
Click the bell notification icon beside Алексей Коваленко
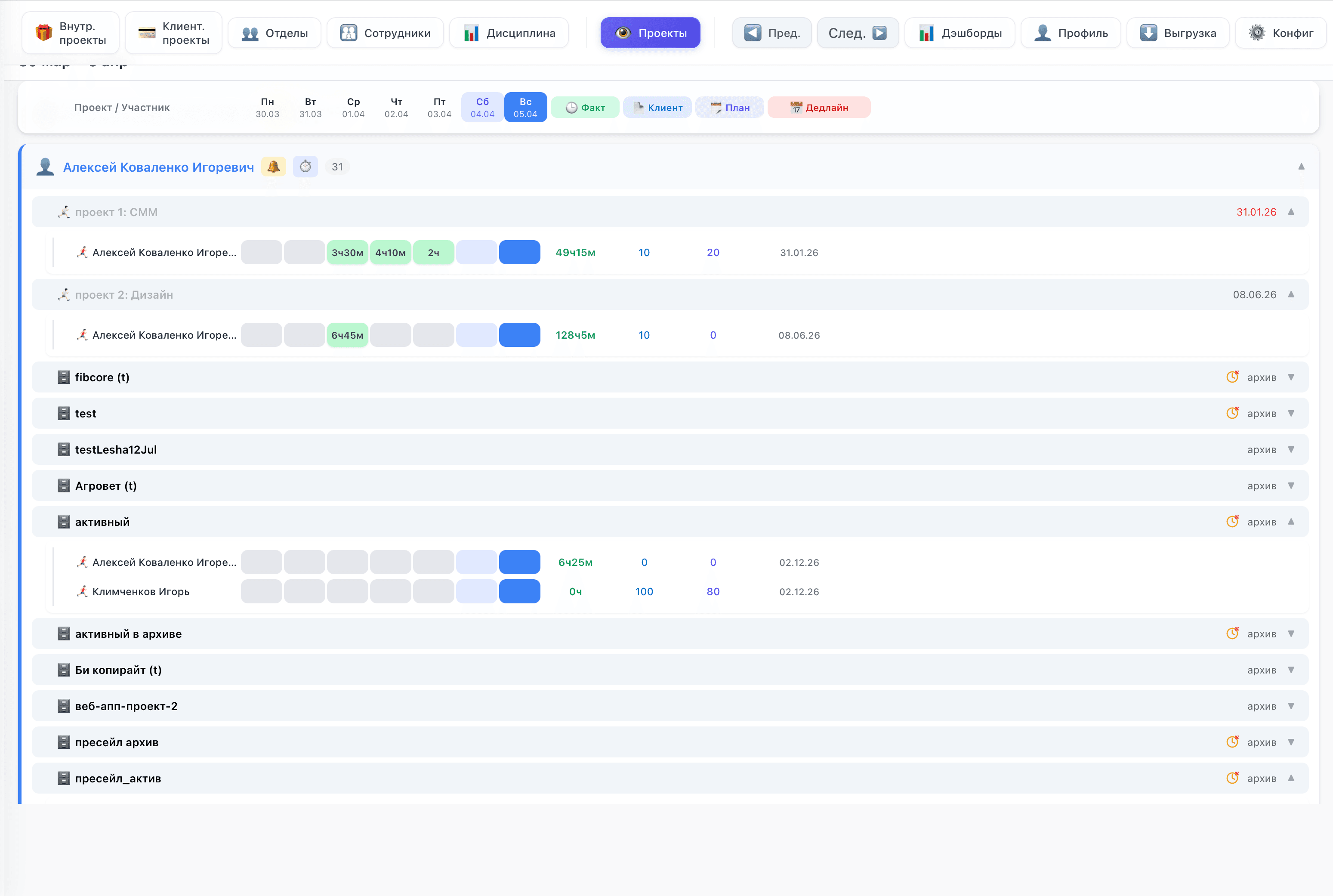pyautogui.click(x=273, y=167)
